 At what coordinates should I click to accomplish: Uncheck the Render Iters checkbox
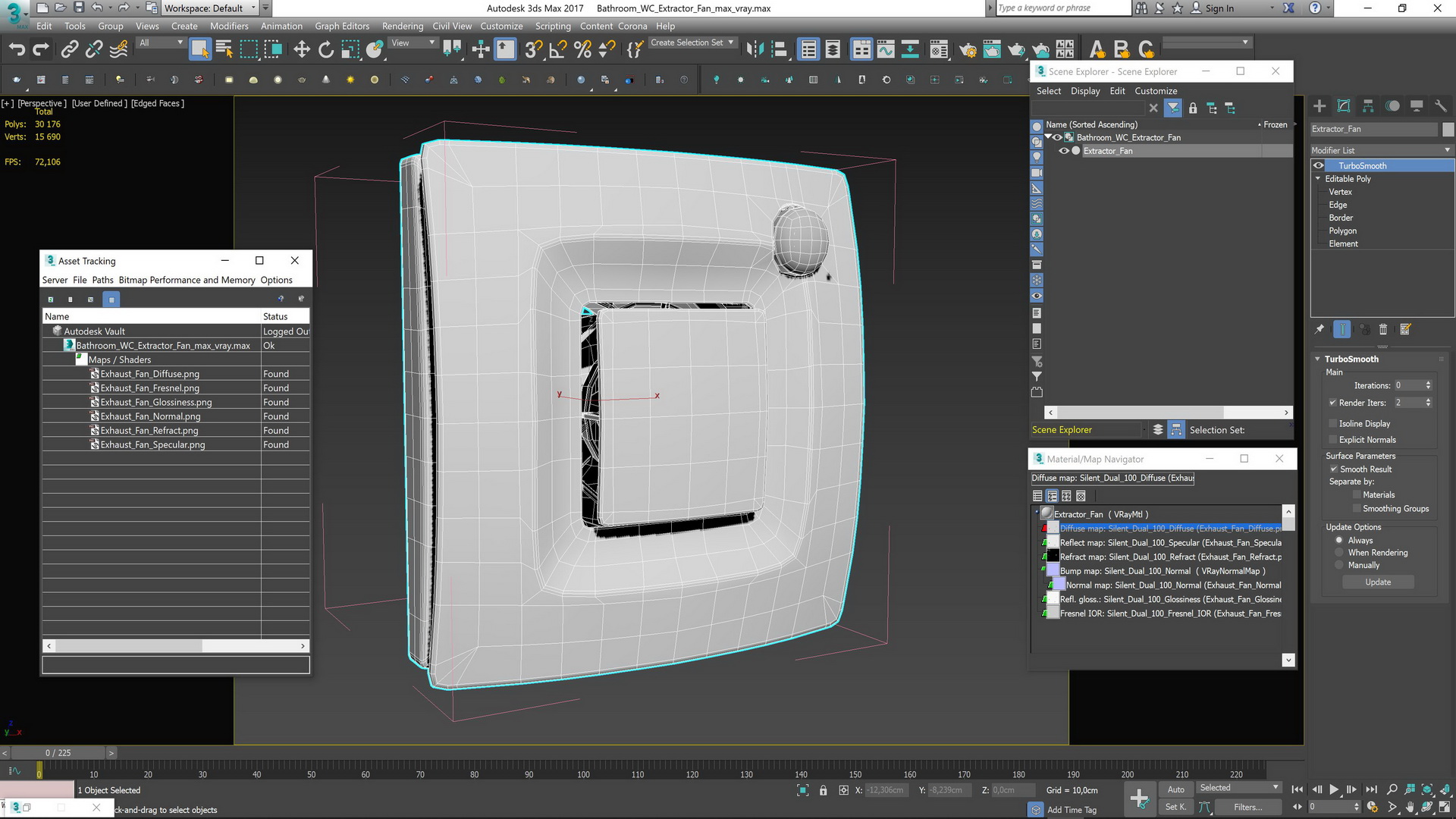[1332, 403]
